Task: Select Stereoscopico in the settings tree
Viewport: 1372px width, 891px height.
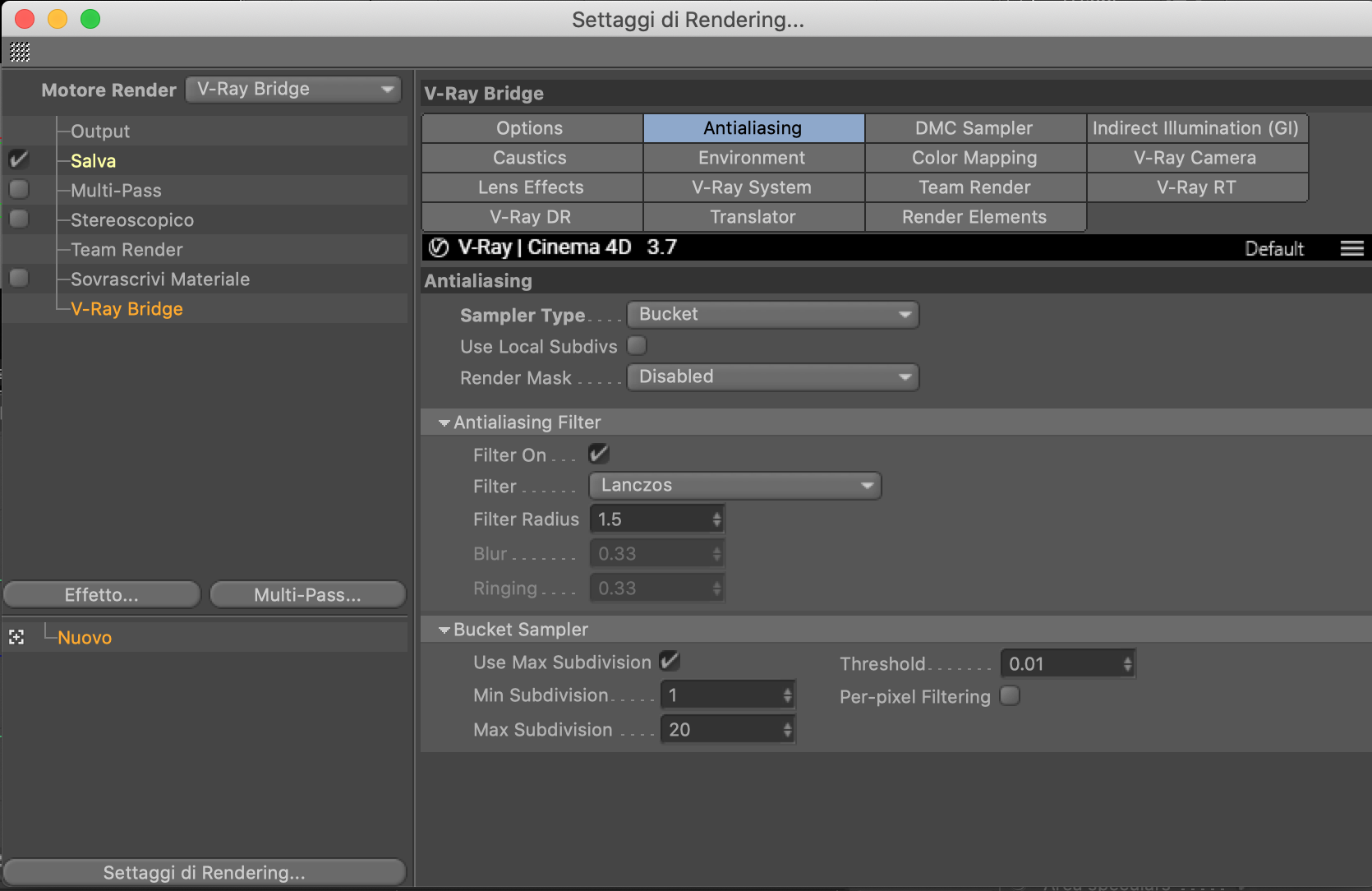Action: pos(132,220)
